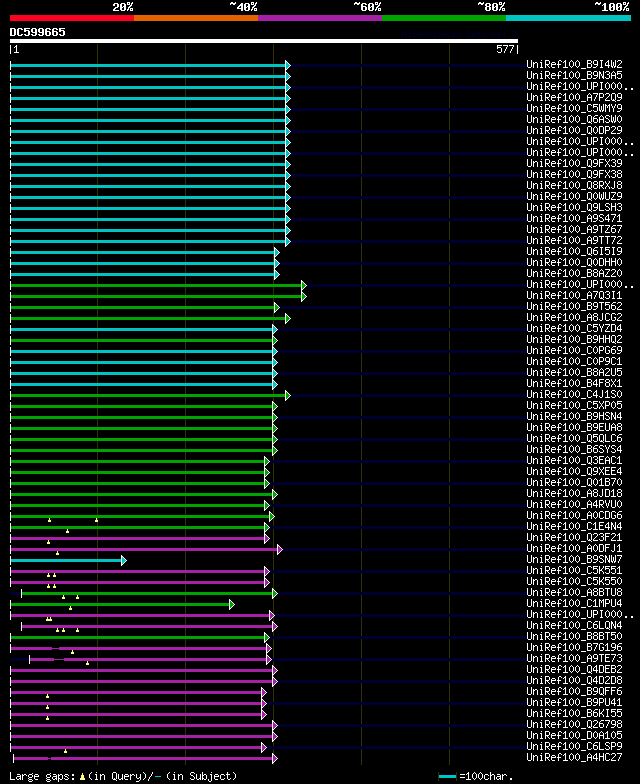The height and width of the screenshot is (784, 640).
Task: Select hit label UniRef100_A7Q3I1
Action: click(574, 296)
